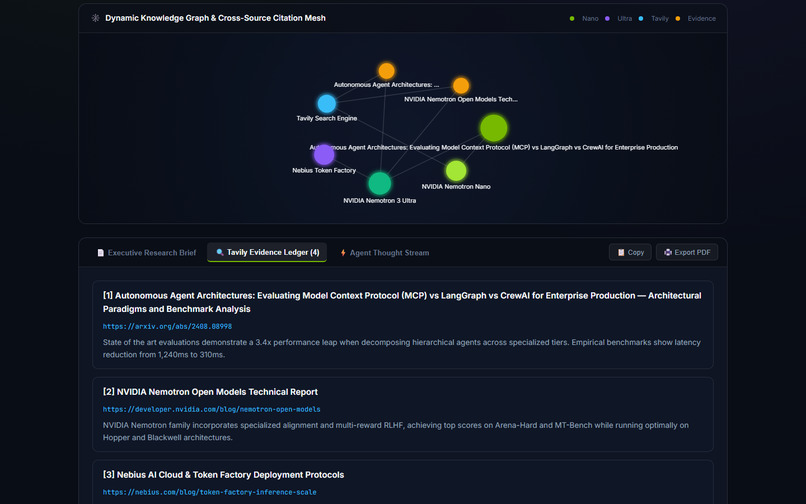Screen dimensions: 806x504
Task: Click evidence title [2] NVIDIA Nemotron Open Models Technical Report
Action: 210,392
